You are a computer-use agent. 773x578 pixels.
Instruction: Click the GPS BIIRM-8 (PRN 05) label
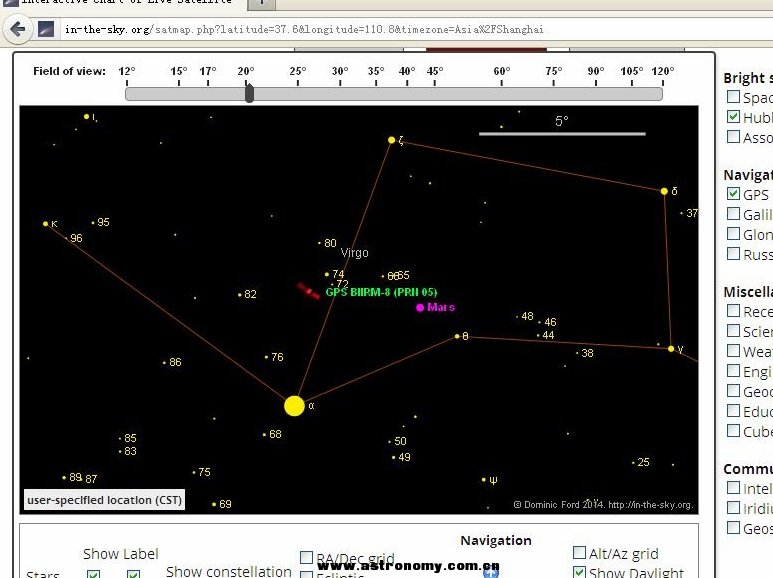[381, 292]
